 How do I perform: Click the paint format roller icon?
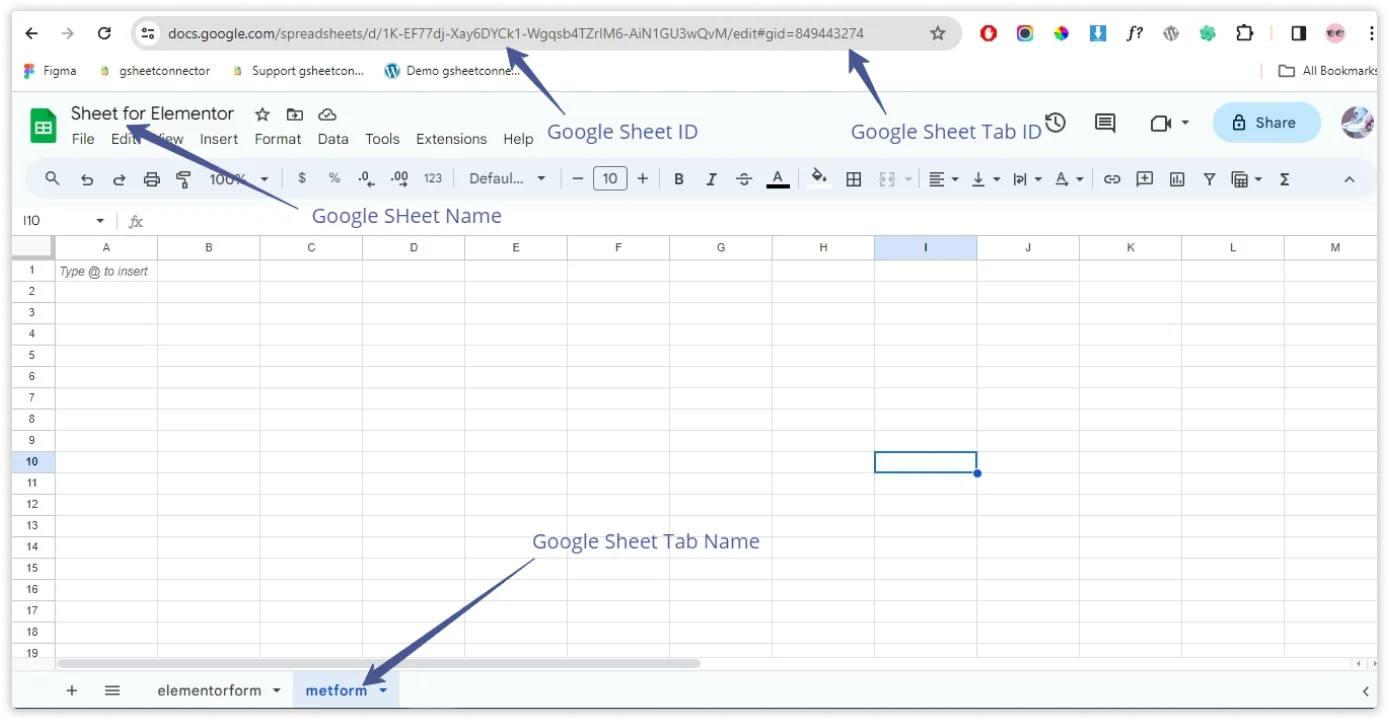pos(184,179)
